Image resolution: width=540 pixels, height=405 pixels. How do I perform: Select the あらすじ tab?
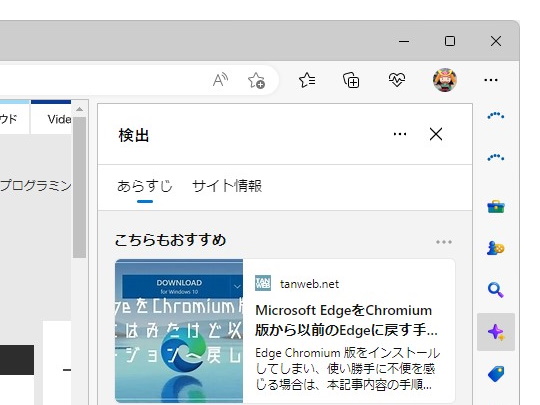point(145,186)
